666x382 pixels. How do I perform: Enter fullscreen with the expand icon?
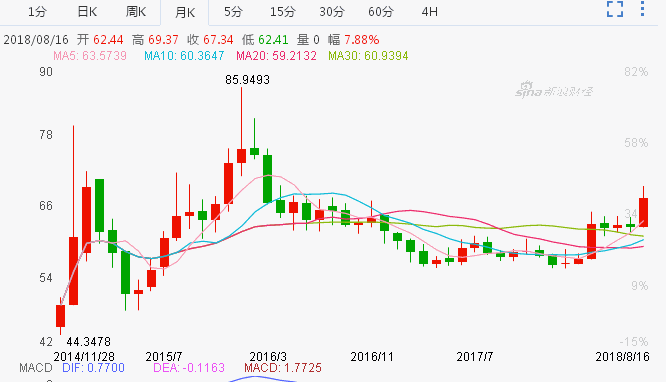point(615,9)
